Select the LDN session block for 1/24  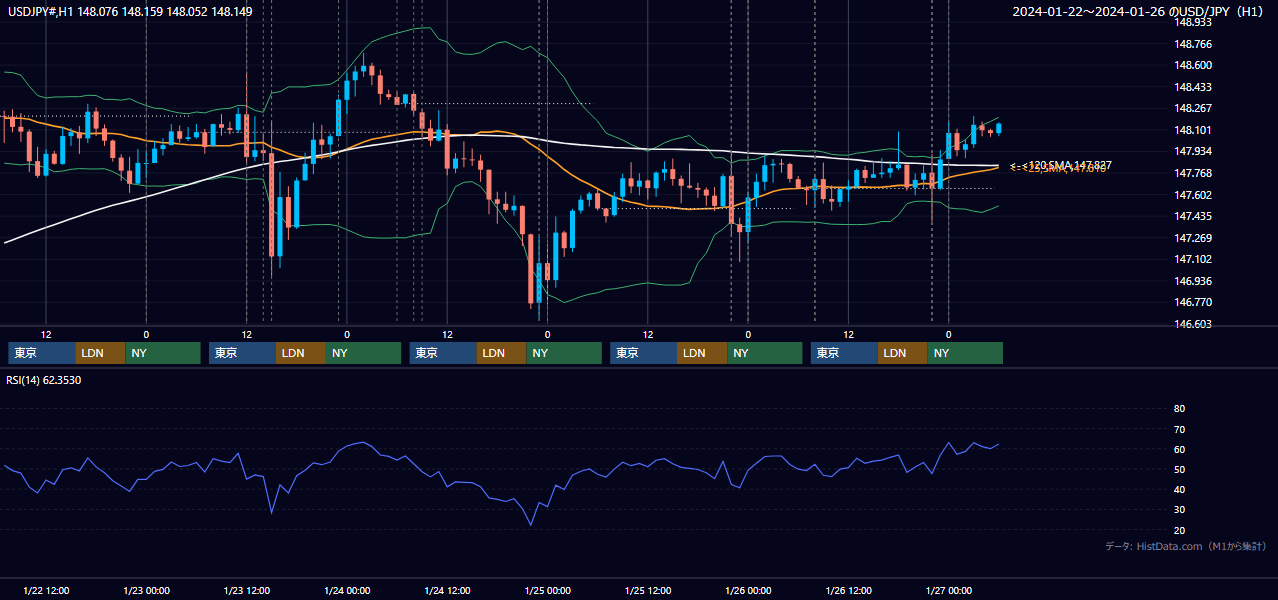[502, 353]
